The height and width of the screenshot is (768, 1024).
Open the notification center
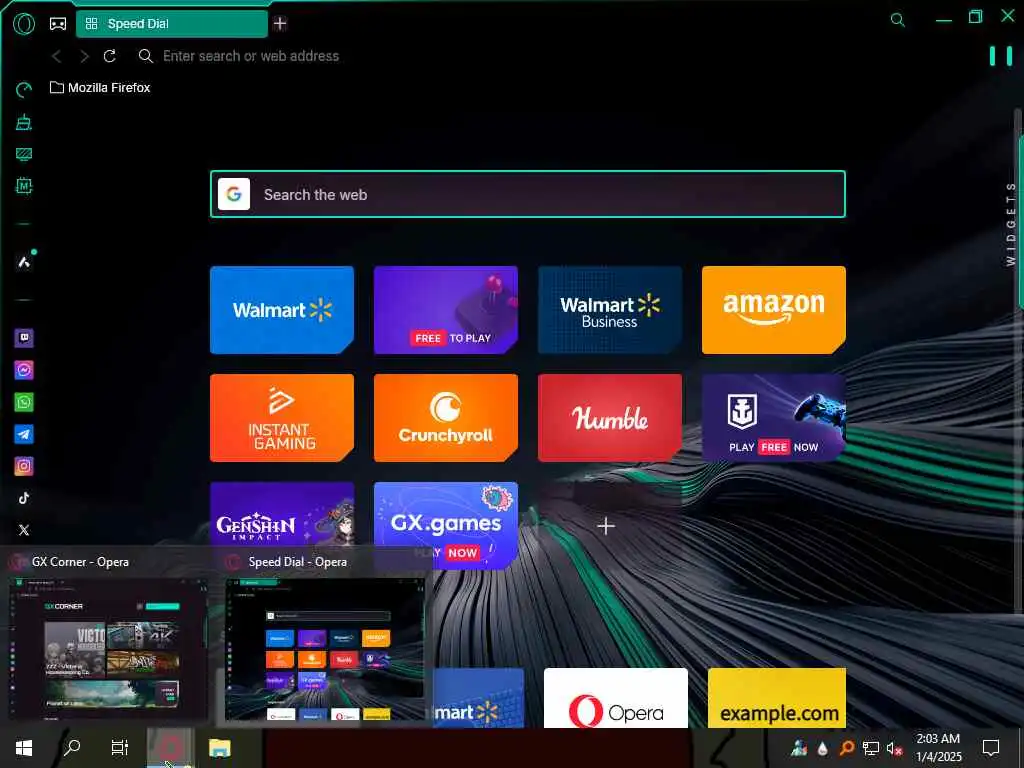991,748
